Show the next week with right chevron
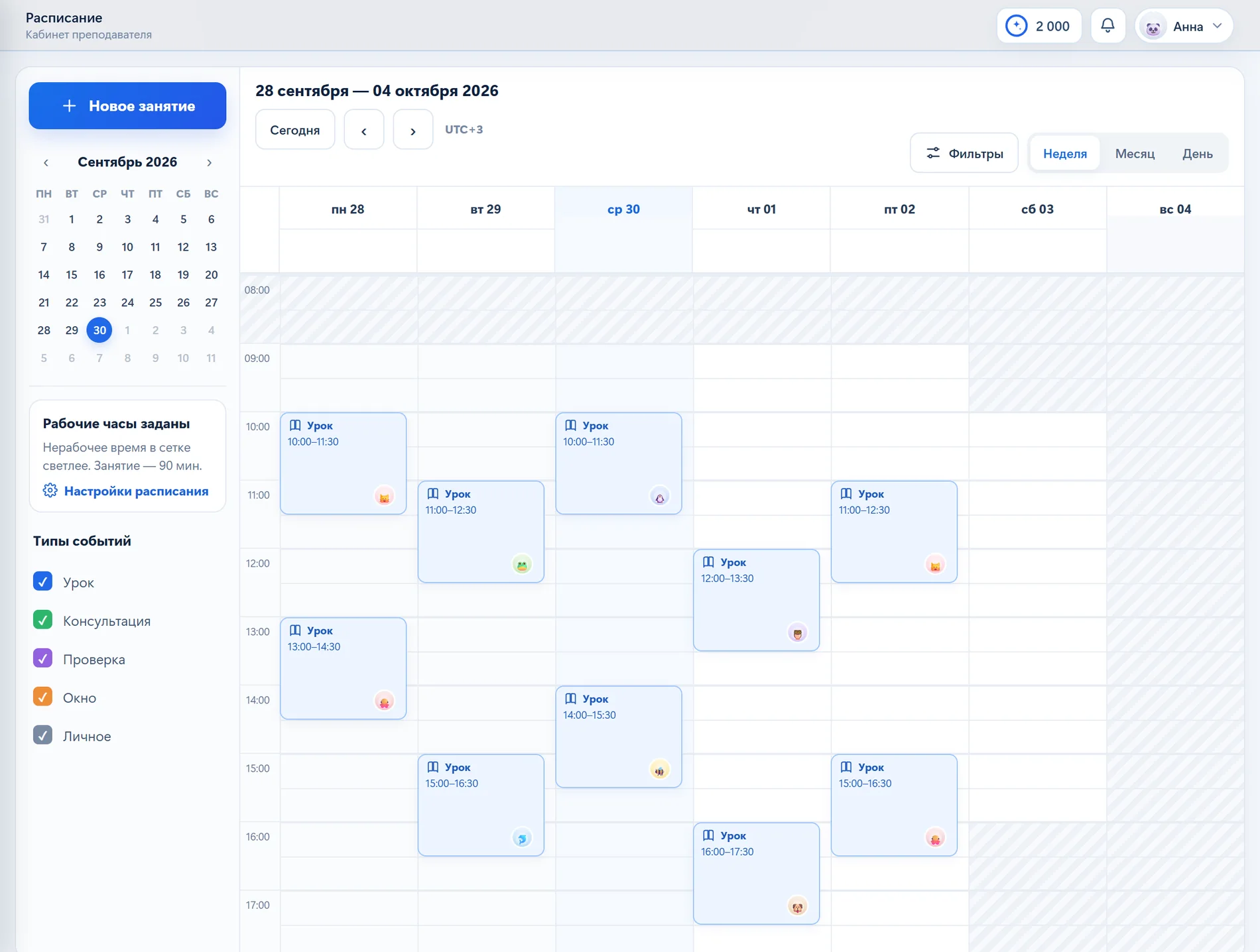 coord(412,130)
